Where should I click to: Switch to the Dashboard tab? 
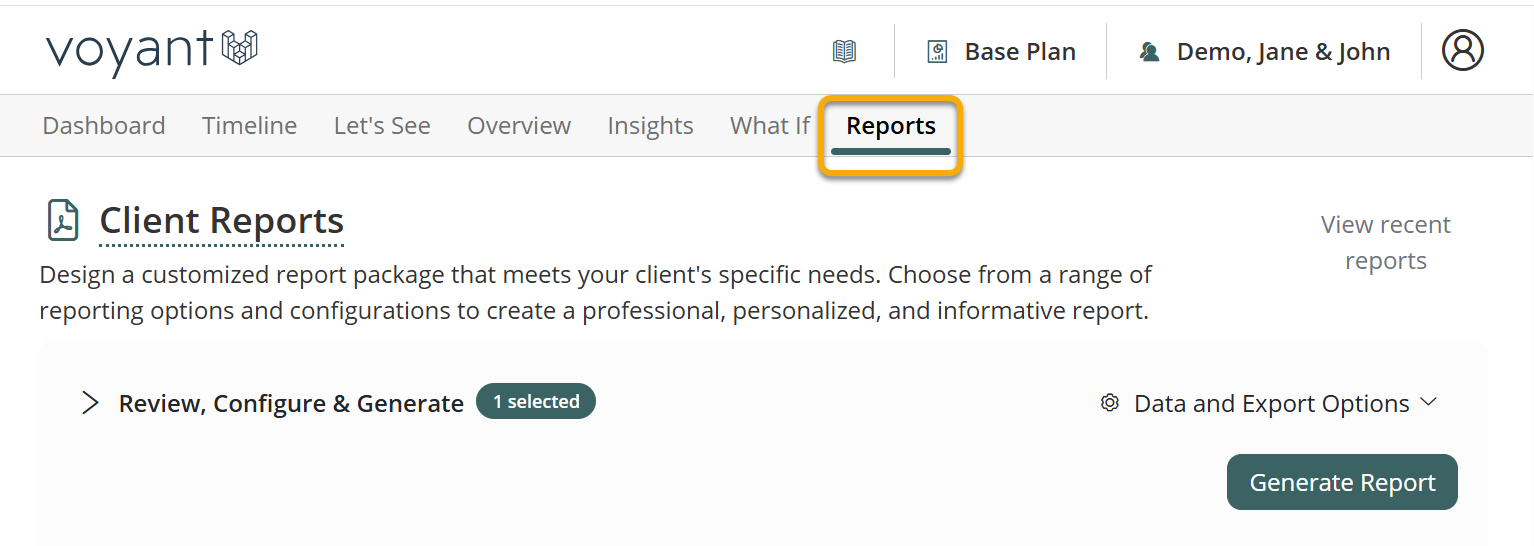104,126
